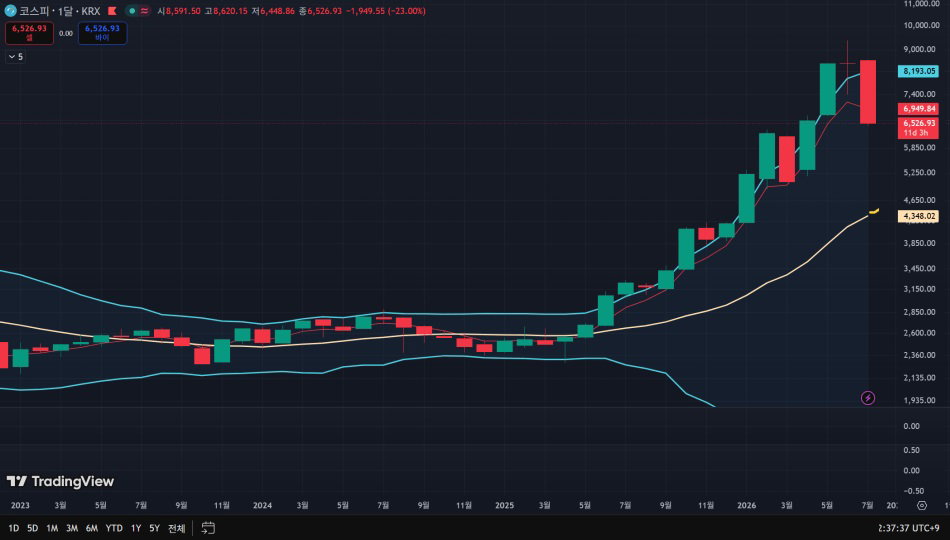Click the 0.00 spread value between sell and buy

pyautogui.click(x=65, y=33)
